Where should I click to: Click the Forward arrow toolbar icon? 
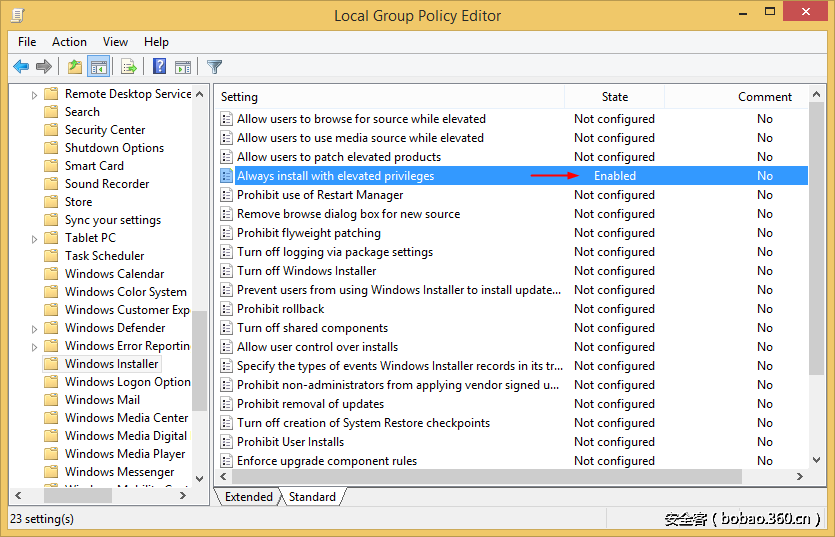click(x=43, y=67)
